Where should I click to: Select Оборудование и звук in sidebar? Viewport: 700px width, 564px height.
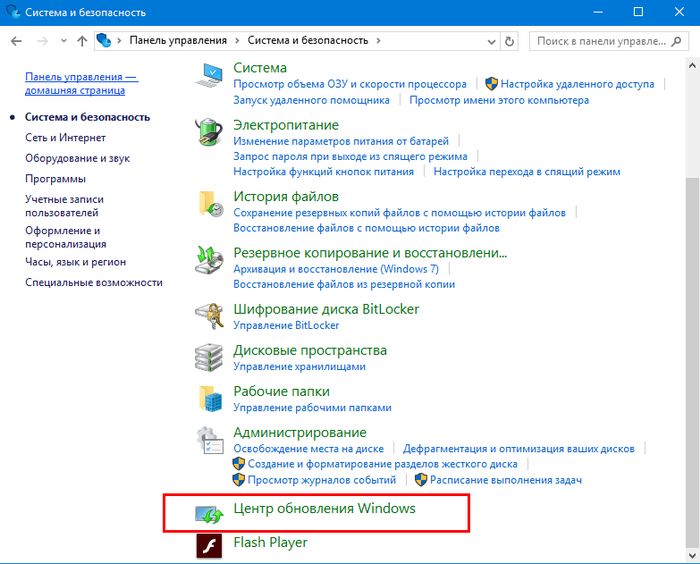77,158
